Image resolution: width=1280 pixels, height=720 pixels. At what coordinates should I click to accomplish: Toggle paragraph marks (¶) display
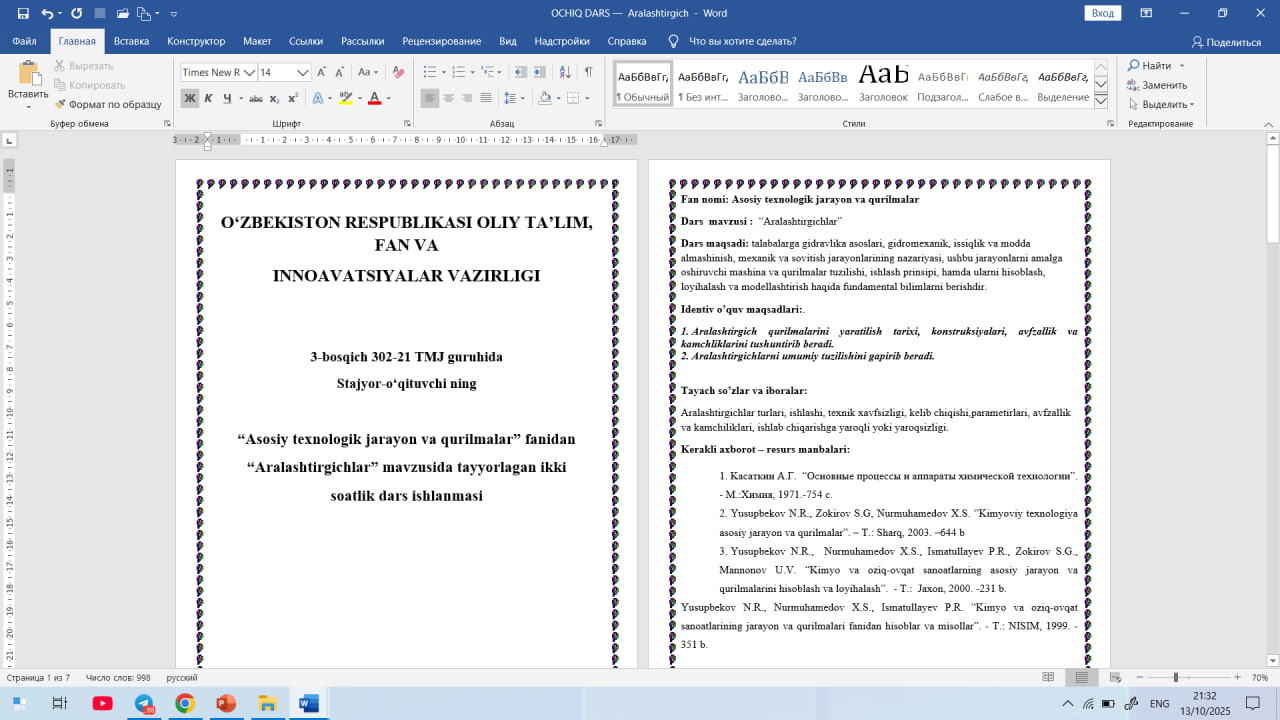click(x=589, y=72)
